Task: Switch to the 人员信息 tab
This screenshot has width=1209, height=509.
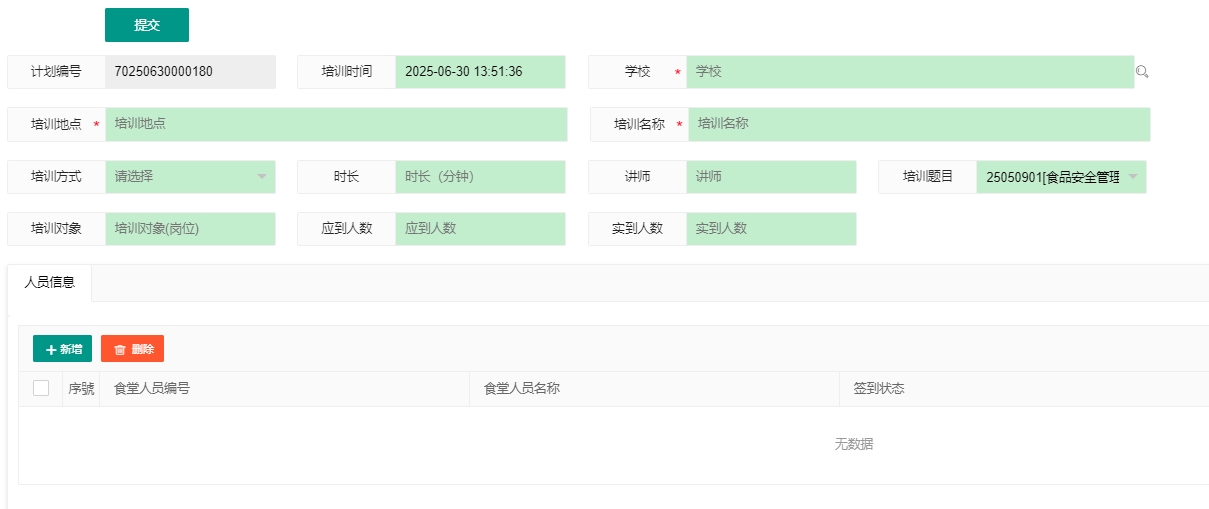Action: click(49, 283)
